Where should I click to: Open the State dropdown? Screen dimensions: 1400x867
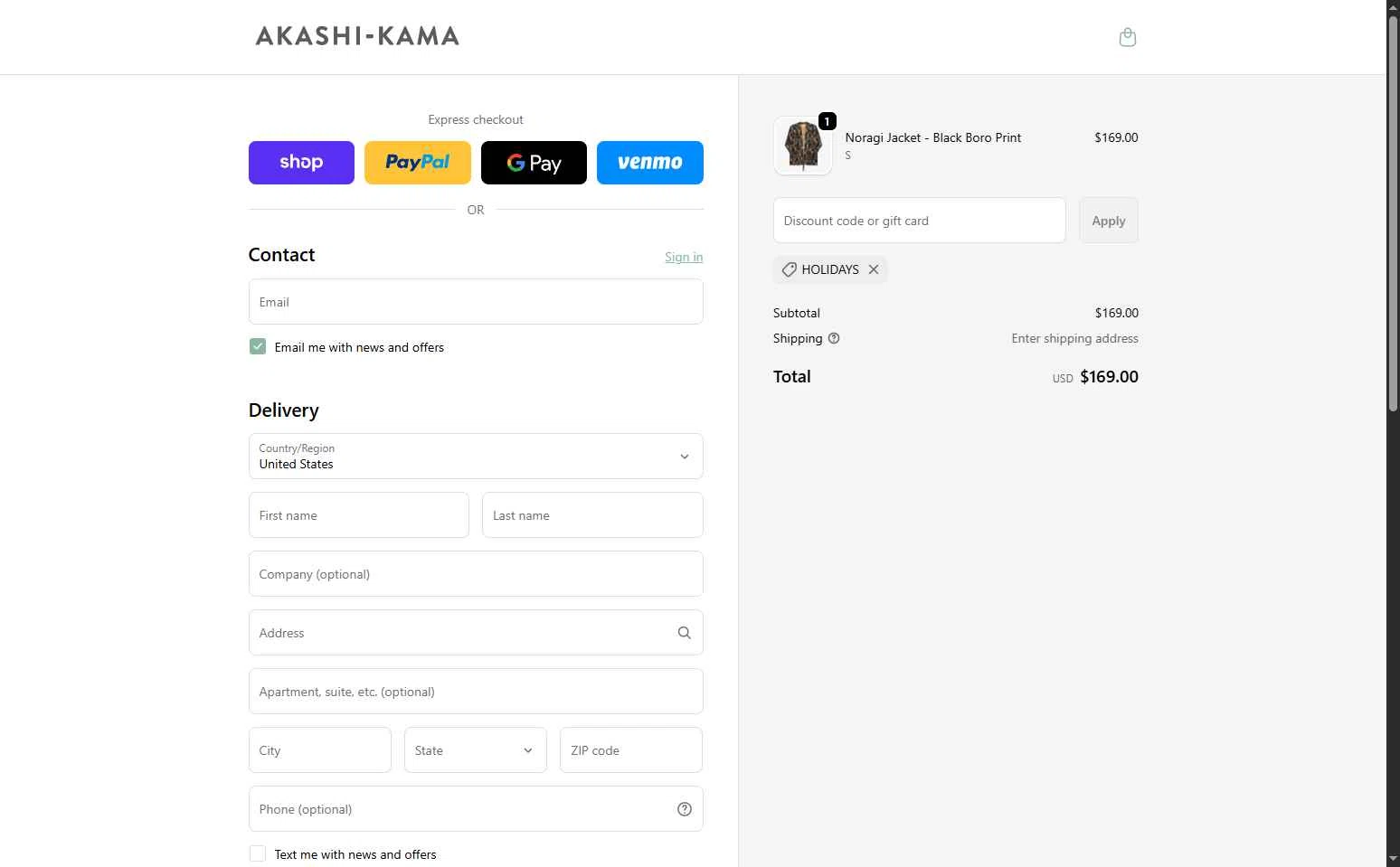tap(475, 750)
